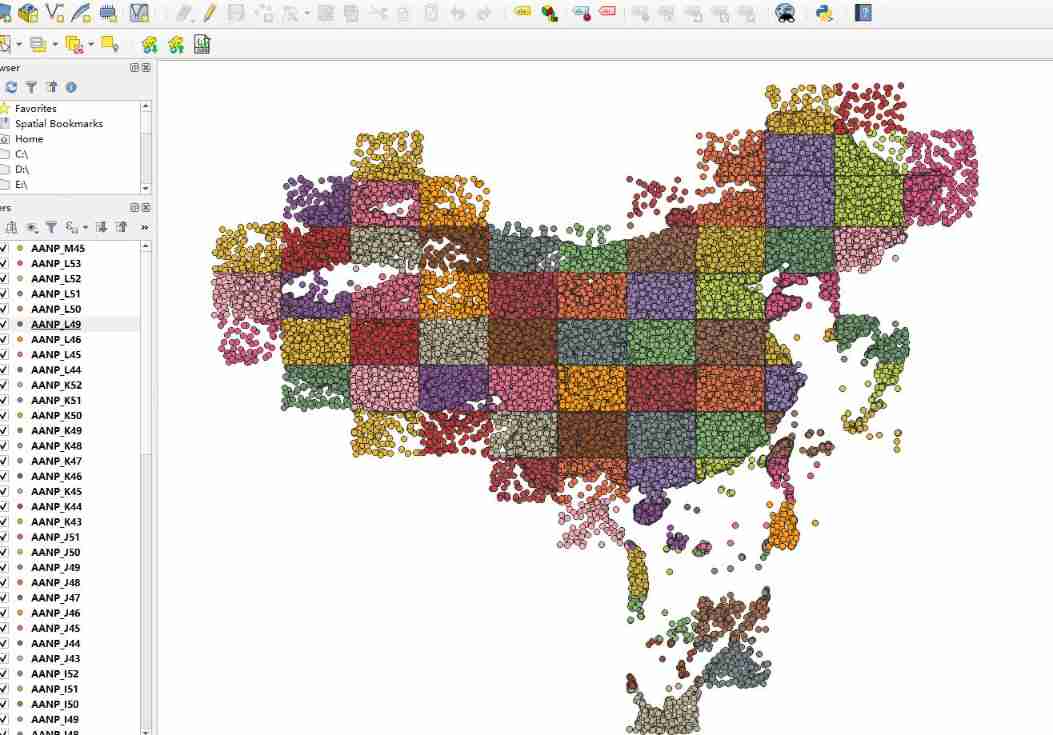Viewport: 1053px width, 735px height.
Task: Click the diagram options pie-chart icon
Action: [550, 13]
